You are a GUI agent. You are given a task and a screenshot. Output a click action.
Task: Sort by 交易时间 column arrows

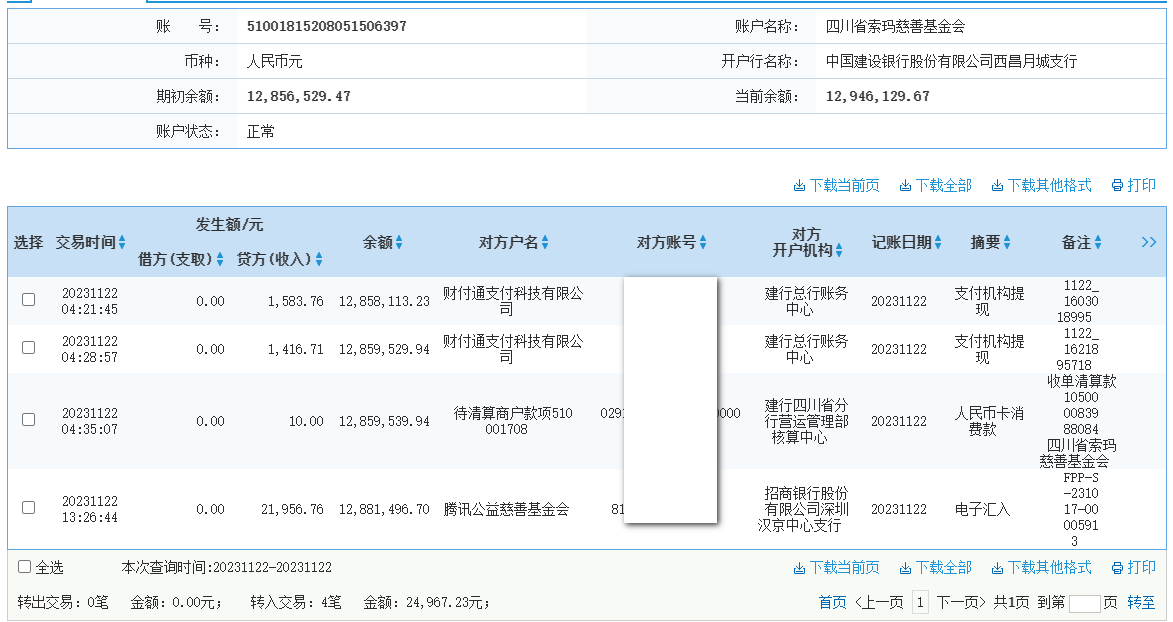(122, 243)
